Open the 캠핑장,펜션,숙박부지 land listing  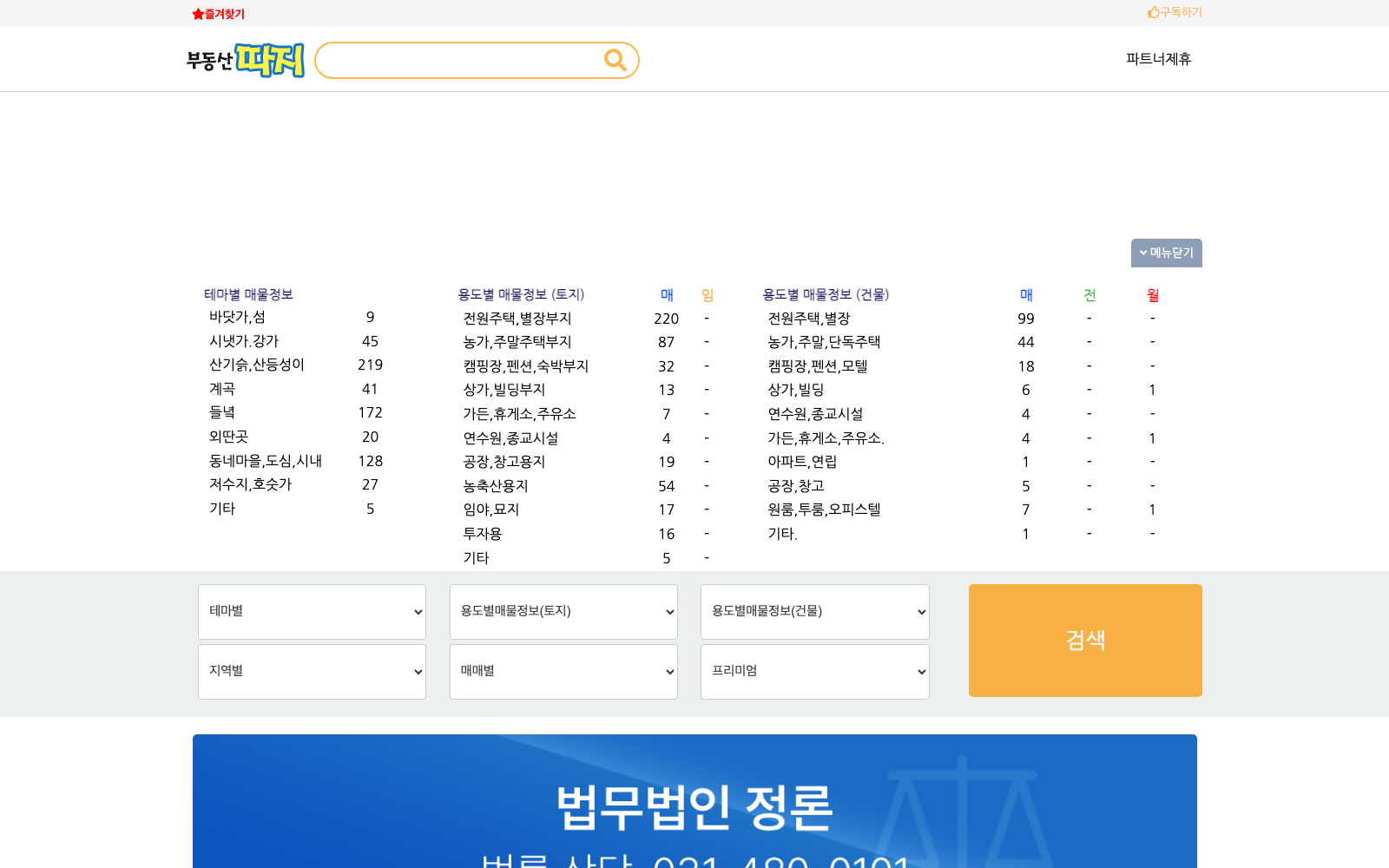(525, 366)
